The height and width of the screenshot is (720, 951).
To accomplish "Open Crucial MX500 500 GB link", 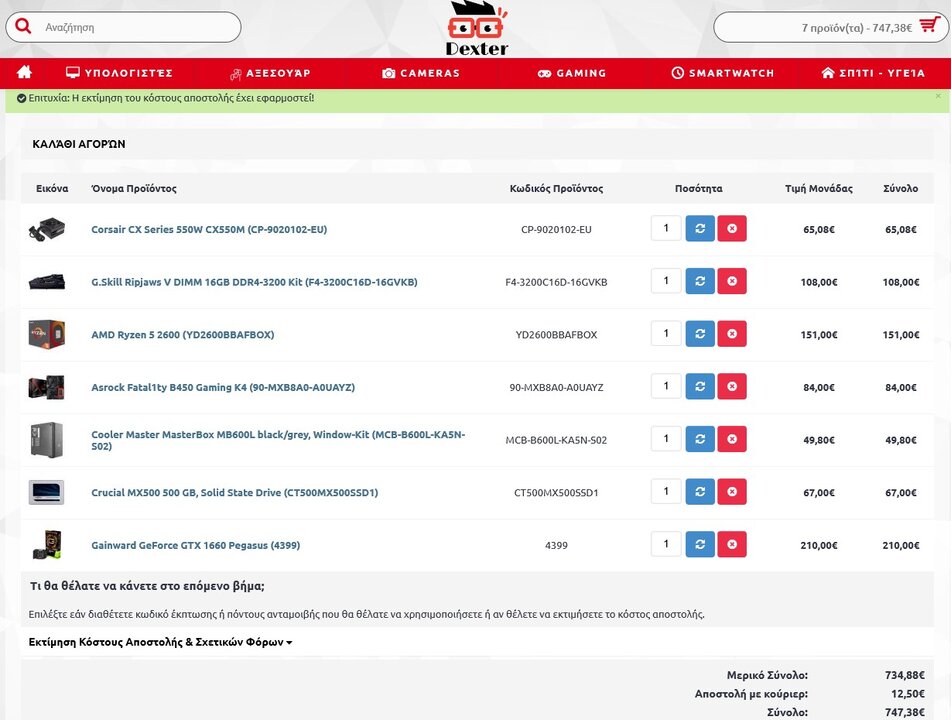I will click(x=235, y=493).
